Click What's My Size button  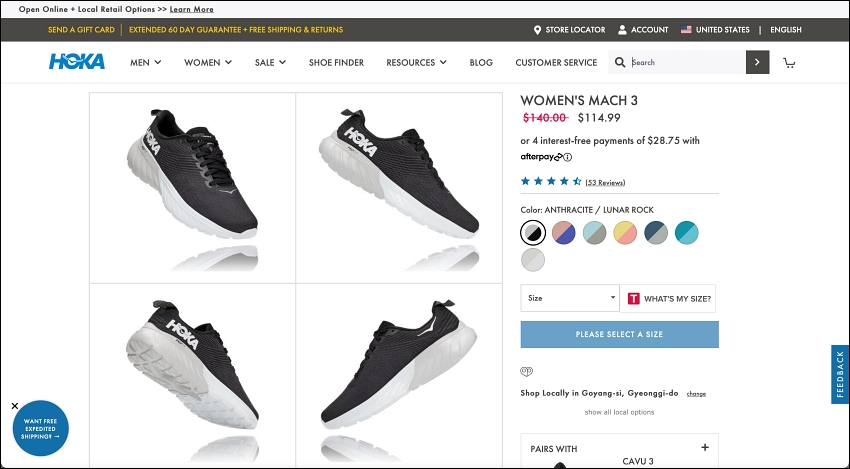(668, 298)
